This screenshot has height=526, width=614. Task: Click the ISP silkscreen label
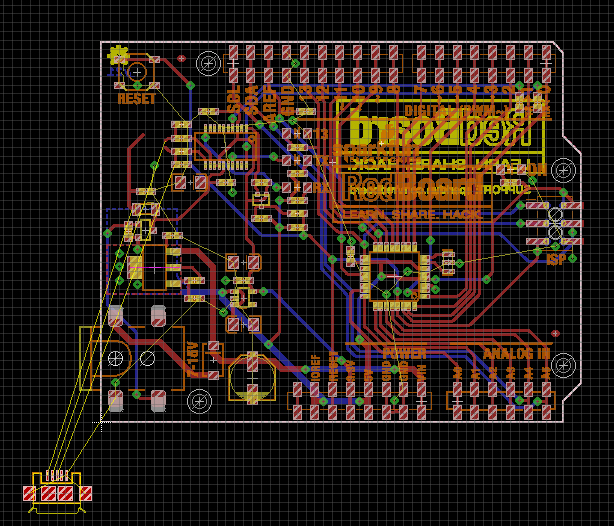coord(556,259)
